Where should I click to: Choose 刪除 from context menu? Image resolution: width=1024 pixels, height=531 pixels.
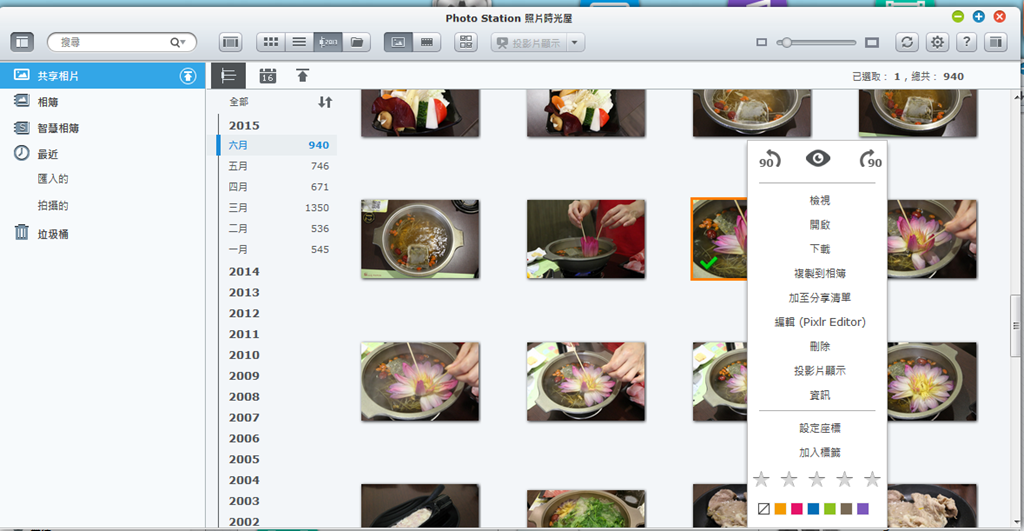(820, 346)
